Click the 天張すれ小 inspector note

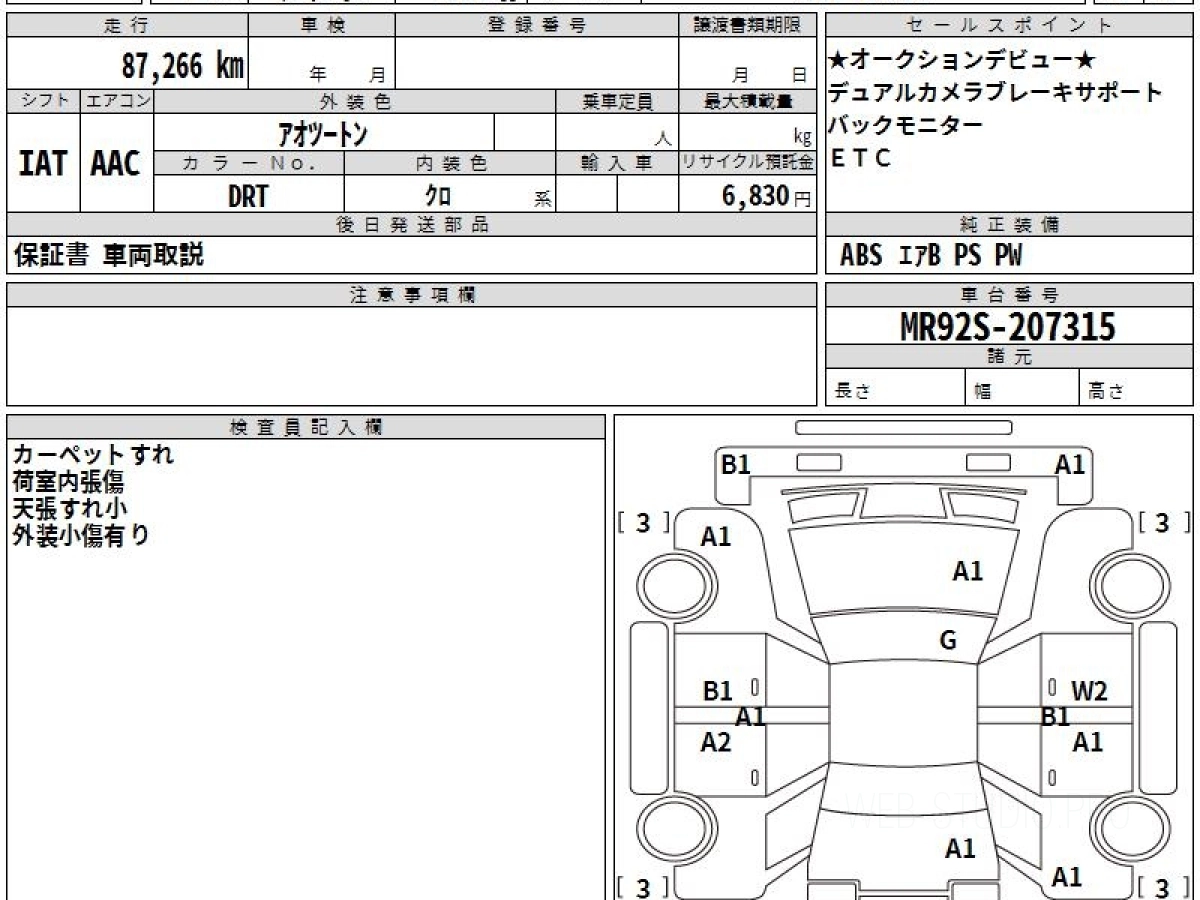pyautogui.click(x=70, y=508)
